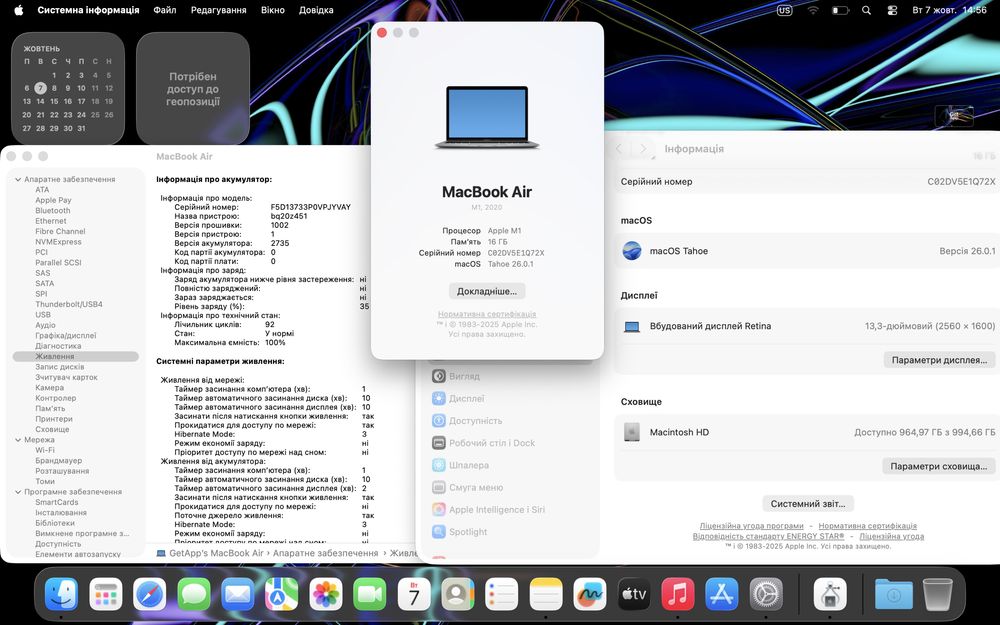Open Launchpad apps grid in the Dock
The image size is (1000, 625).
[x=106, y=595]
